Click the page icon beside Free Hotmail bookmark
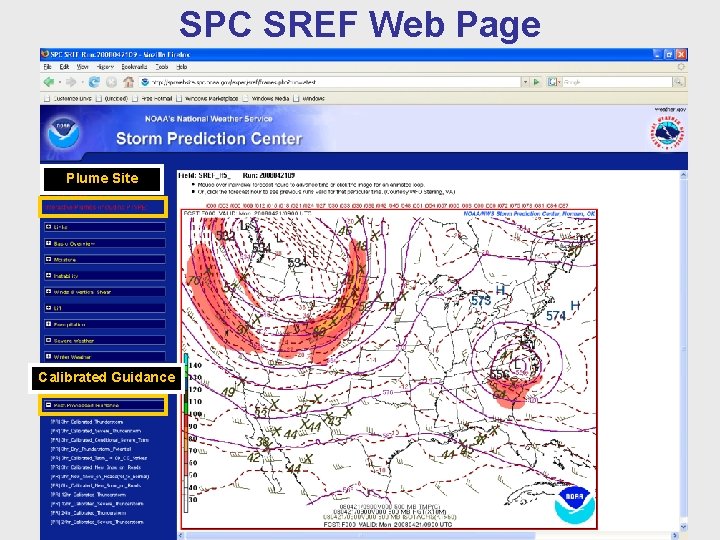Viewport: 720px width, 540px height. 135,98
